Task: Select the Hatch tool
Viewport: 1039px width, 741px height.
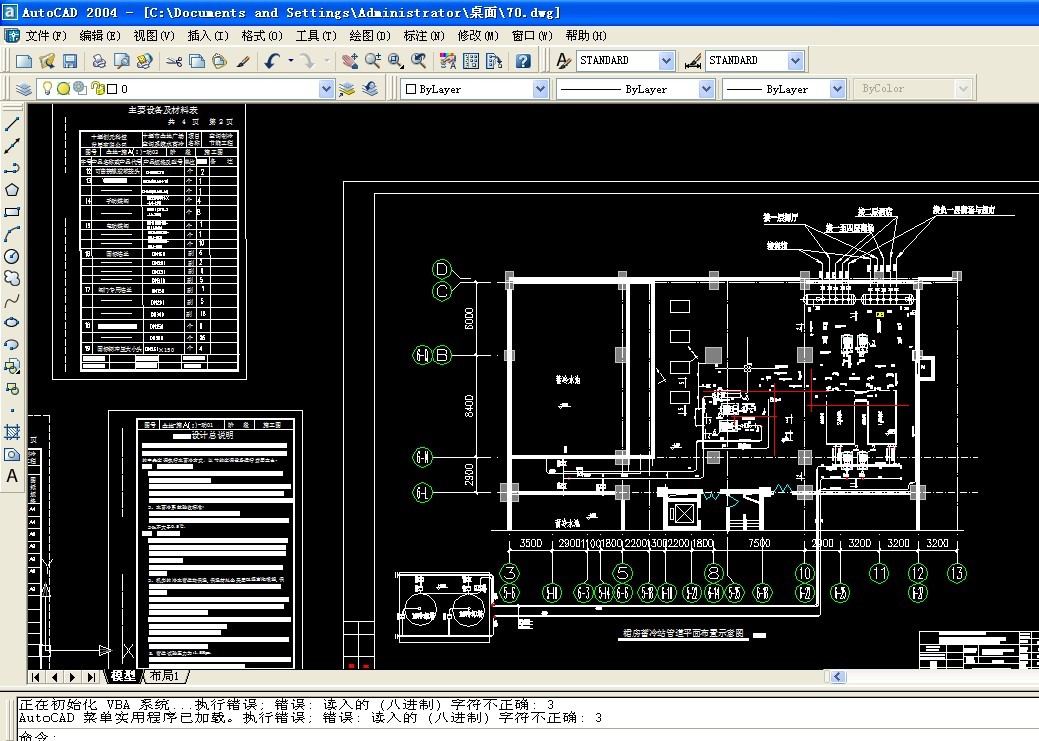Action: coord(12,432)
